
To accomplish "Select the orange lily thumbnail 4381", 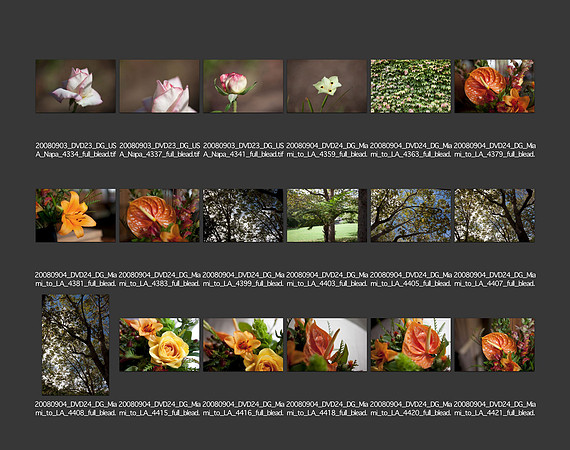I will tap(76, 215).
